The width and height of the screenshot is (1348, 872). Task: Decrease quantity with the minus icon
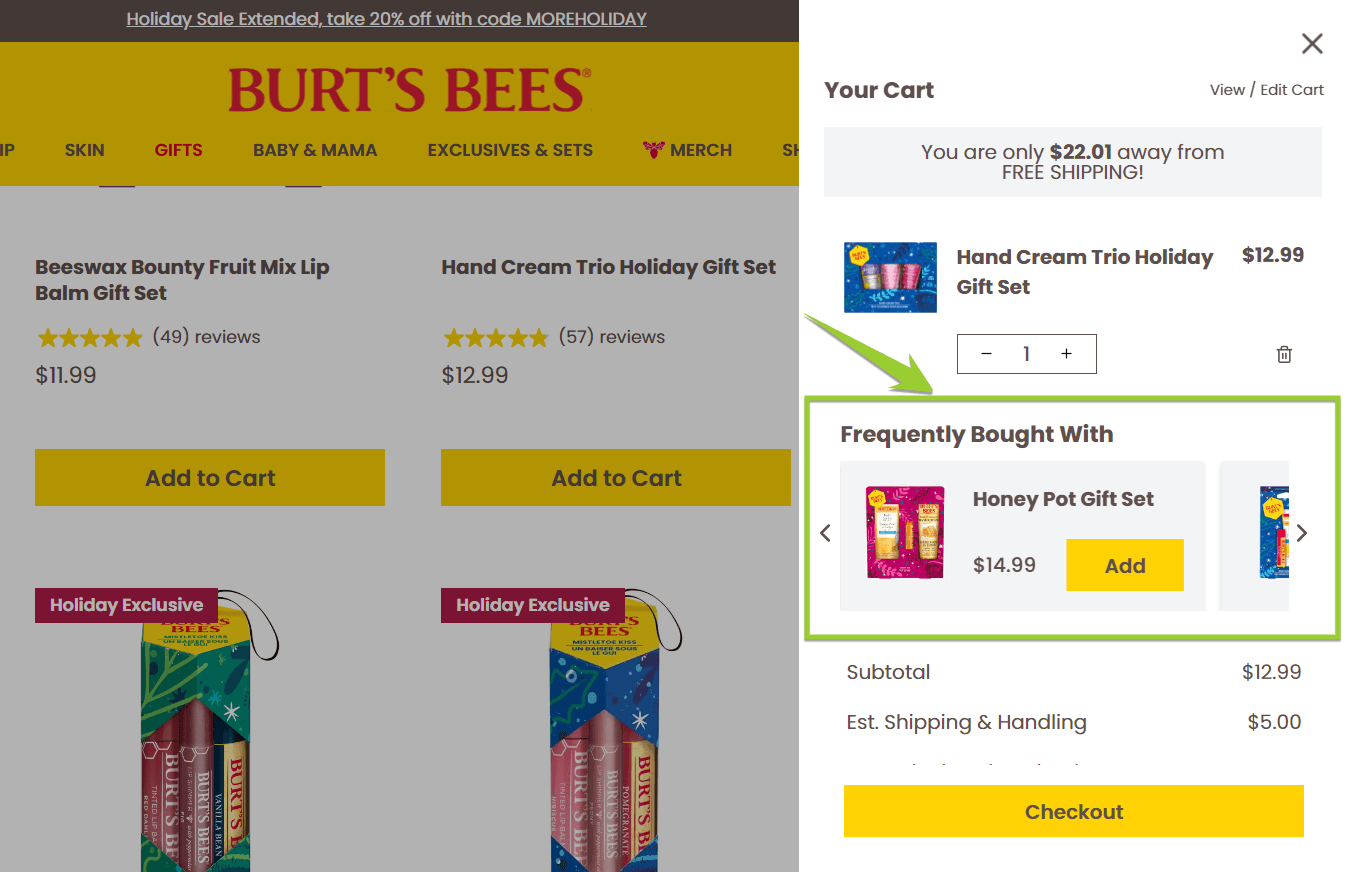point(986,354)
